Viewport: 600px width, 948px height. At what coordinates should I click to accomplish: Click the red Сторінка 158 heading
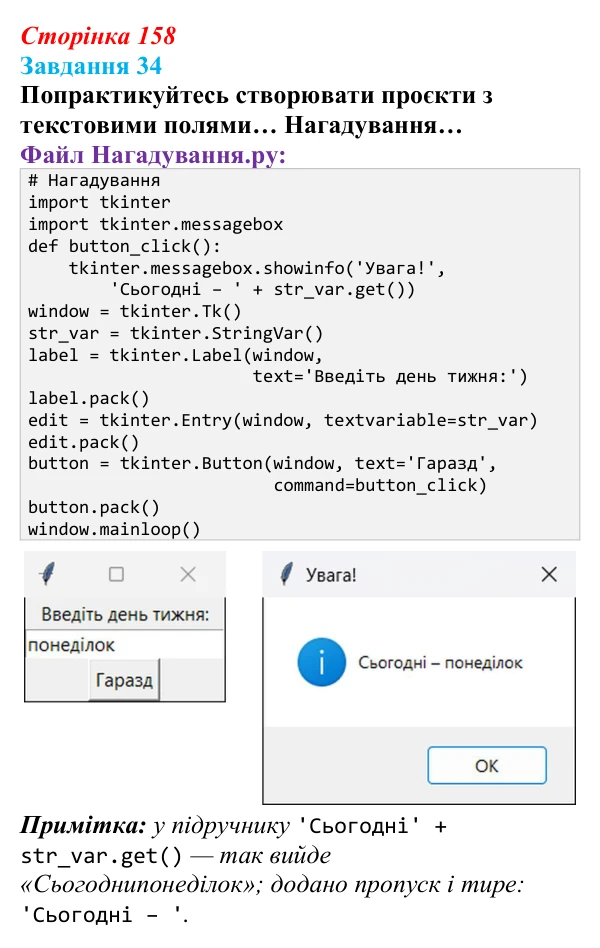98,36
